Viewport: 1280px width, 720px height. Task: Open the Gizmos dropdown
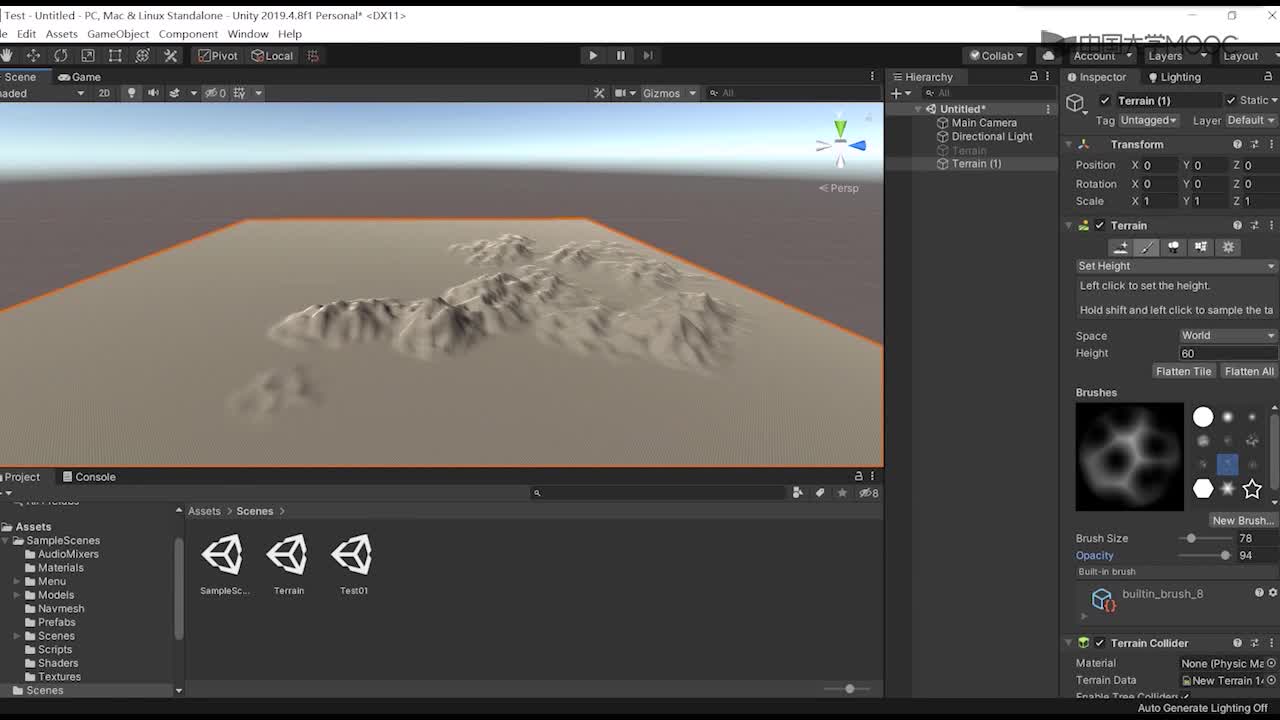point(669,93)
